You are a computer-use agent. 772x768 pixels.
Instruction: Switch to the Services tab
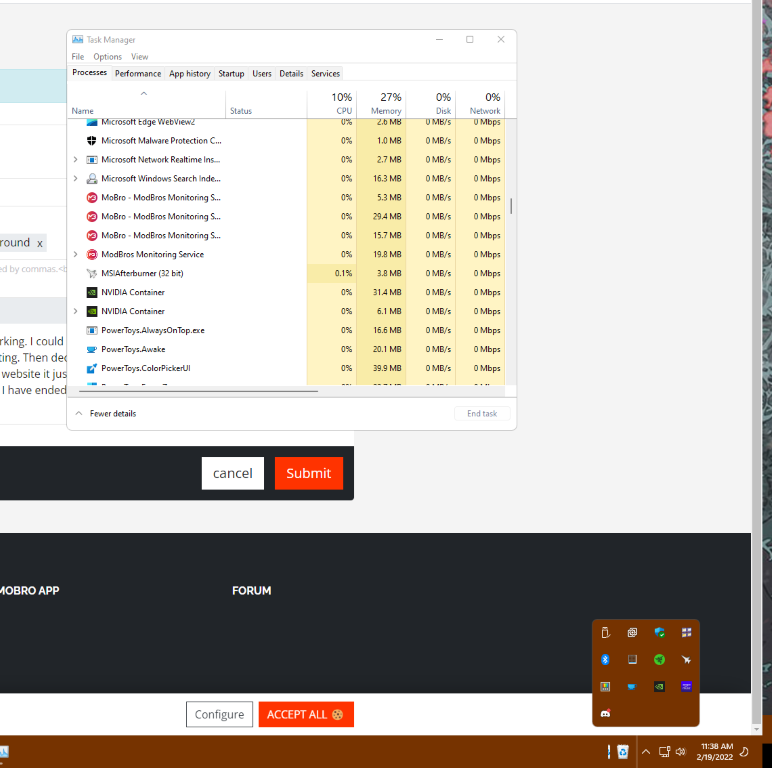[325, 73]
